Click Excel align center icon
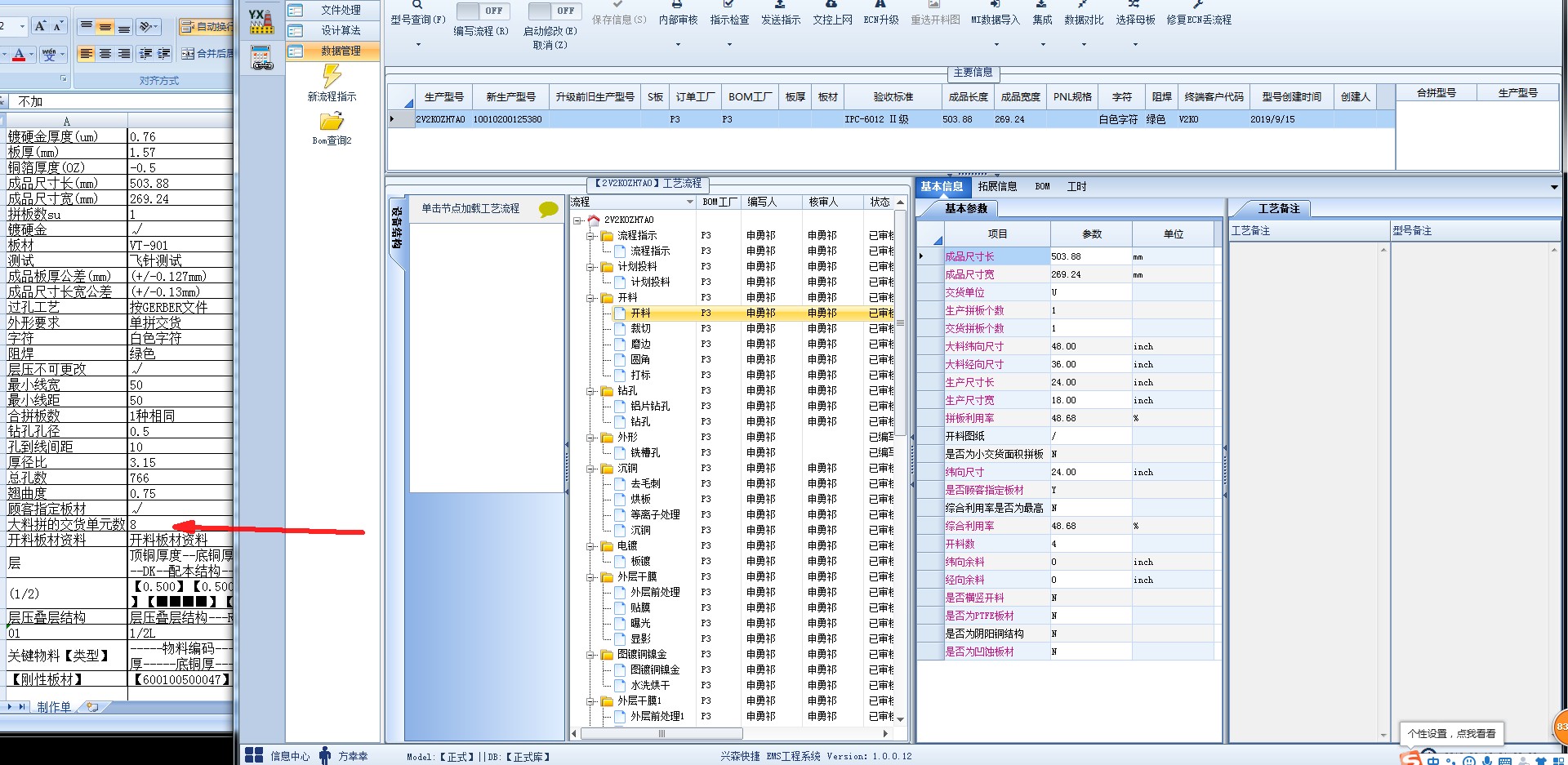The height and width of the screenshot is (765, 1568). click(x=105, y=54)
